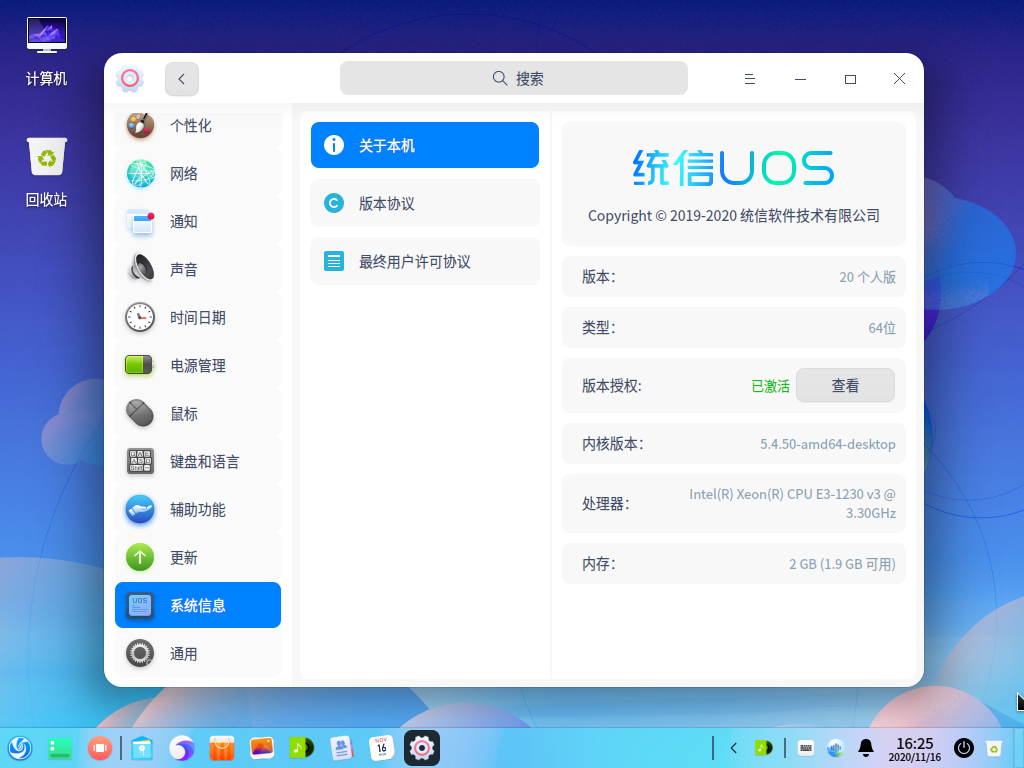Image resolution: width=1024 pixels, height=768 pixels.
Task: Open the Computer (计算机) desktop icon
Action: pos(46,51)
